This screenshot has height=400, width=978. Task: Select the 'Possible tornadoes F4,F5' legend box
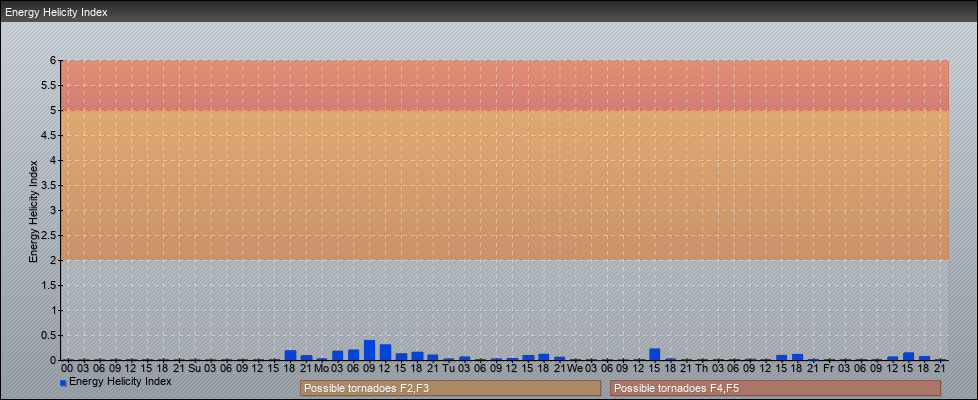coord(775,388)
